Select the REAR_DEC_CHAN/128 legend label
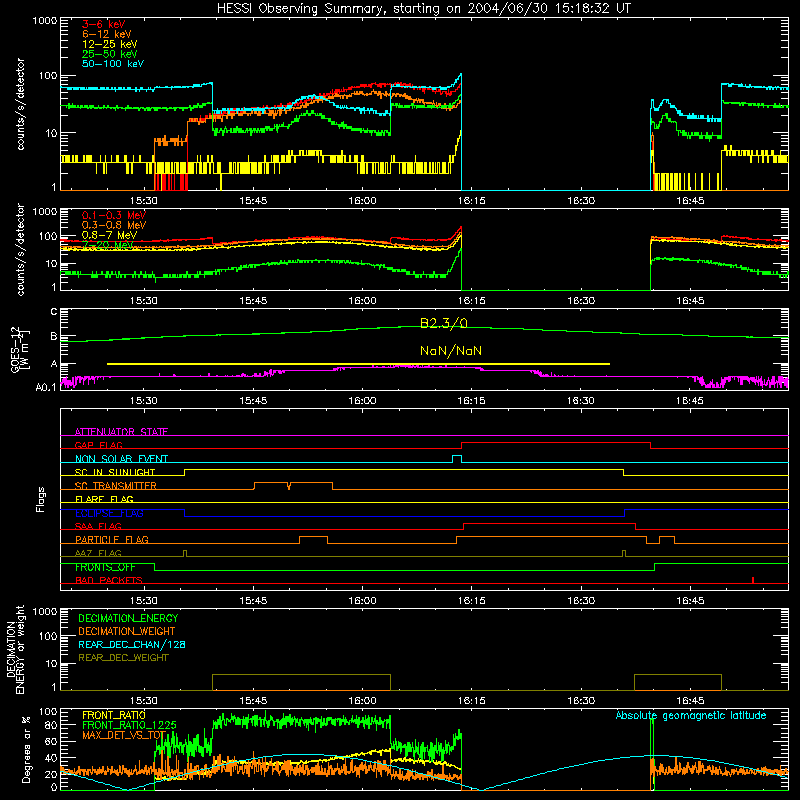 point(132,644)
